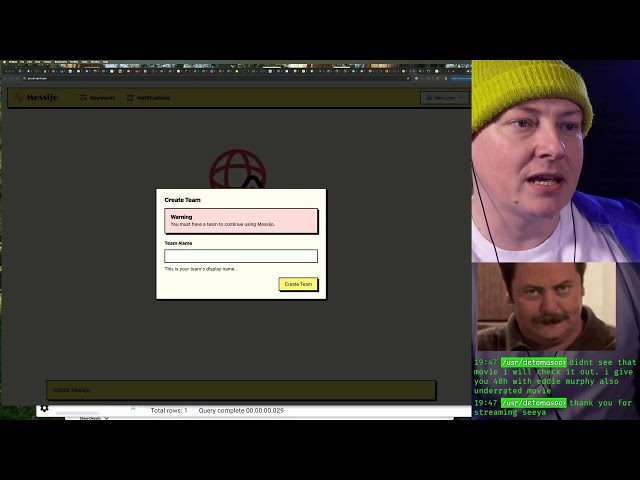Viewport: 640px width, 480px height.
Task: Click the Apple menu in macOS menu bar
Action: coord(4,62)
